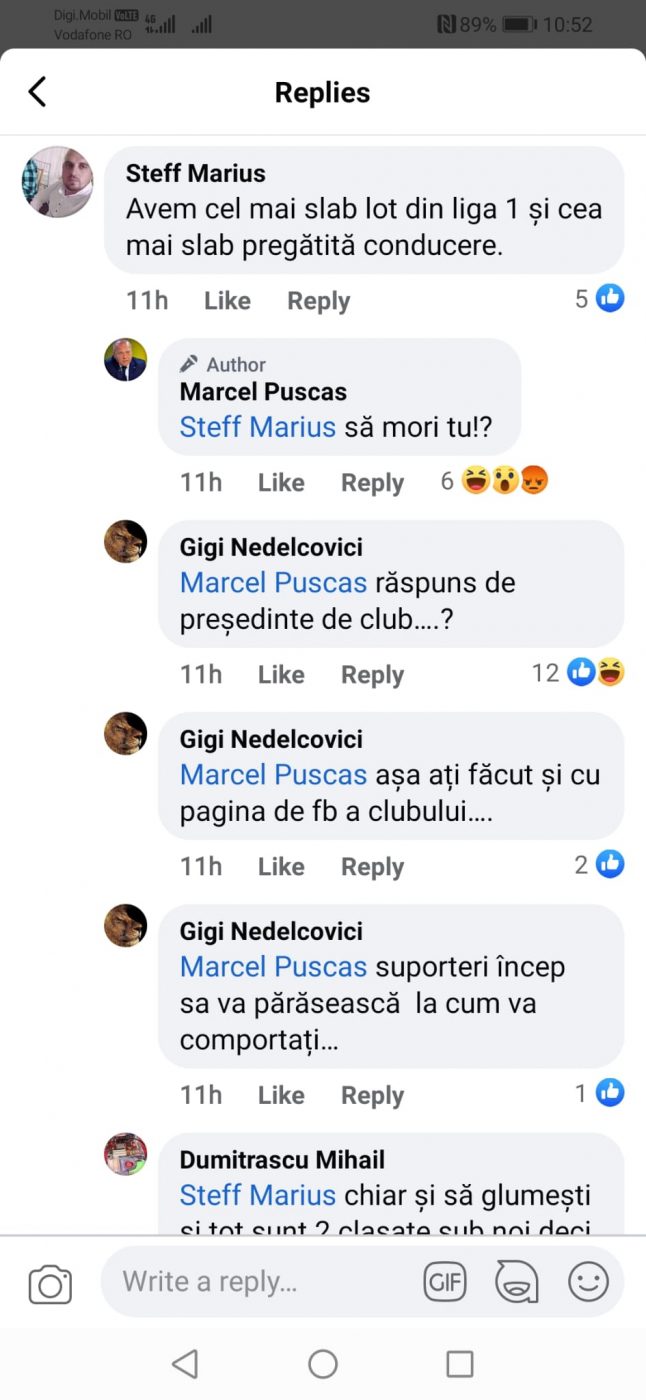
Task: Open the GIF picker
Action: (445, 1282)
